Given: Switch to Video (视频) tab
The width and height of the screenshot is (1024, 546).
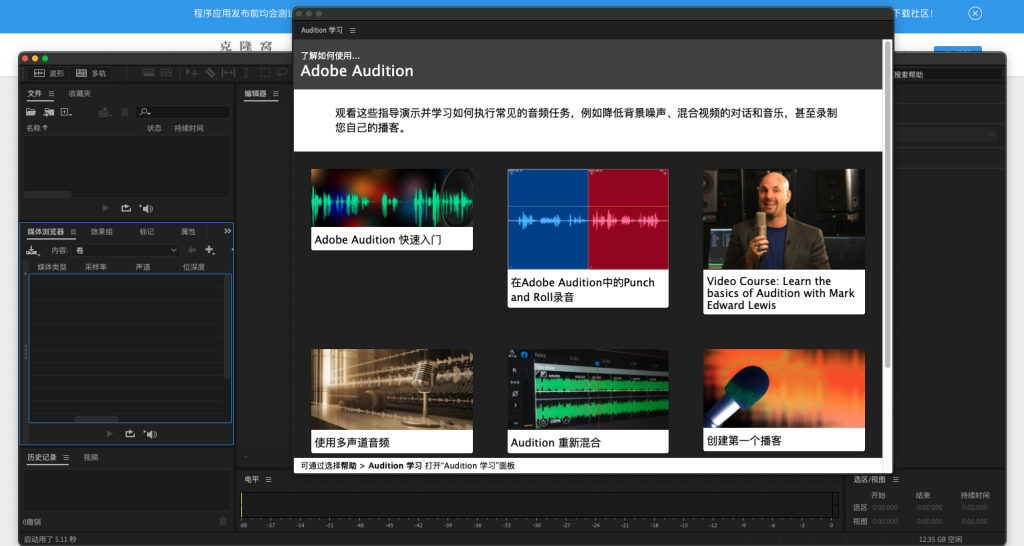Looking at the screenshot, I should pyautogui.click(x=91, y=457).
